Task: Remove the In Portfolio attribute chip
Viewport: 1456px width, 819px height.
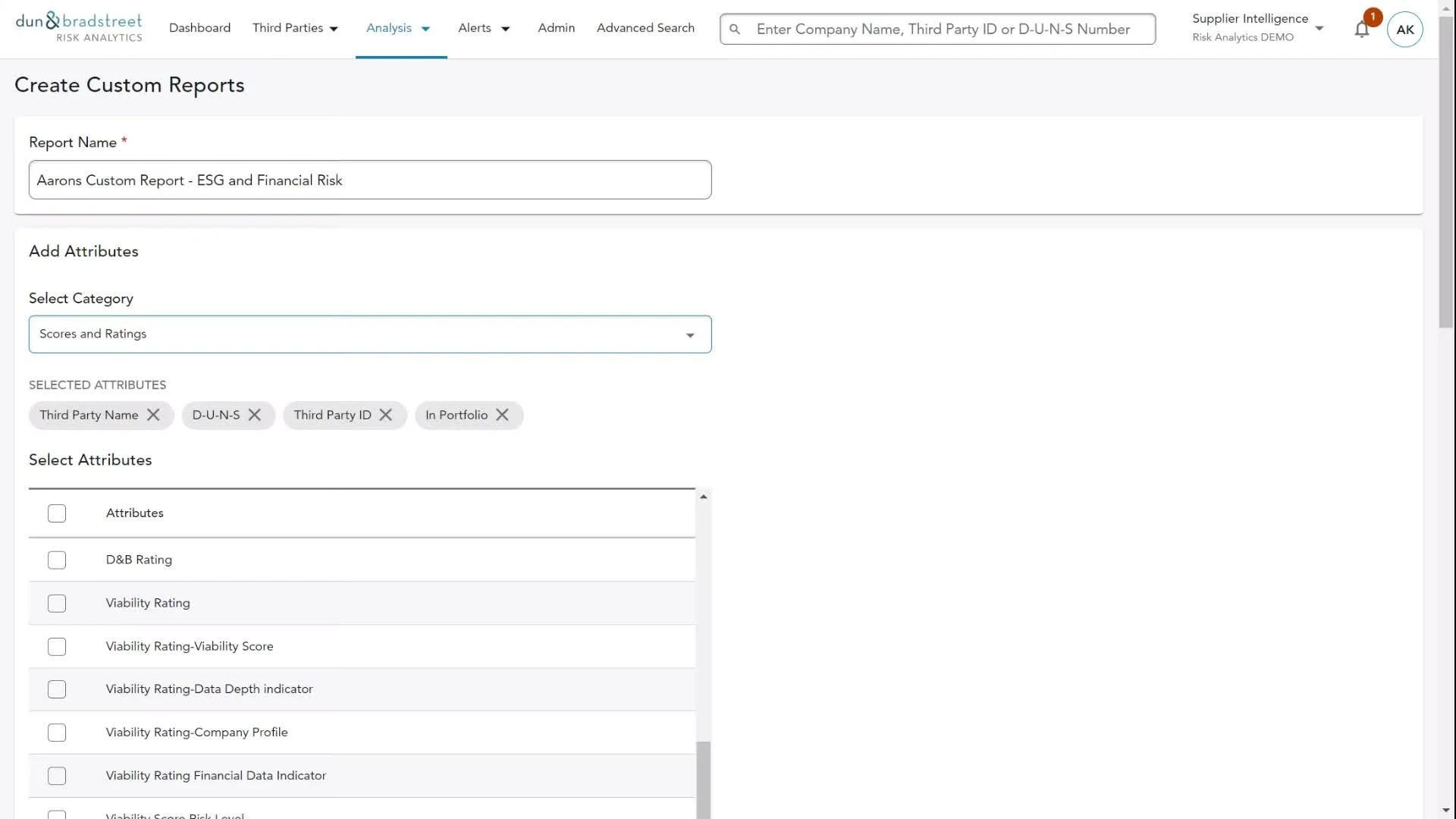Action: (x=502, y=415)
